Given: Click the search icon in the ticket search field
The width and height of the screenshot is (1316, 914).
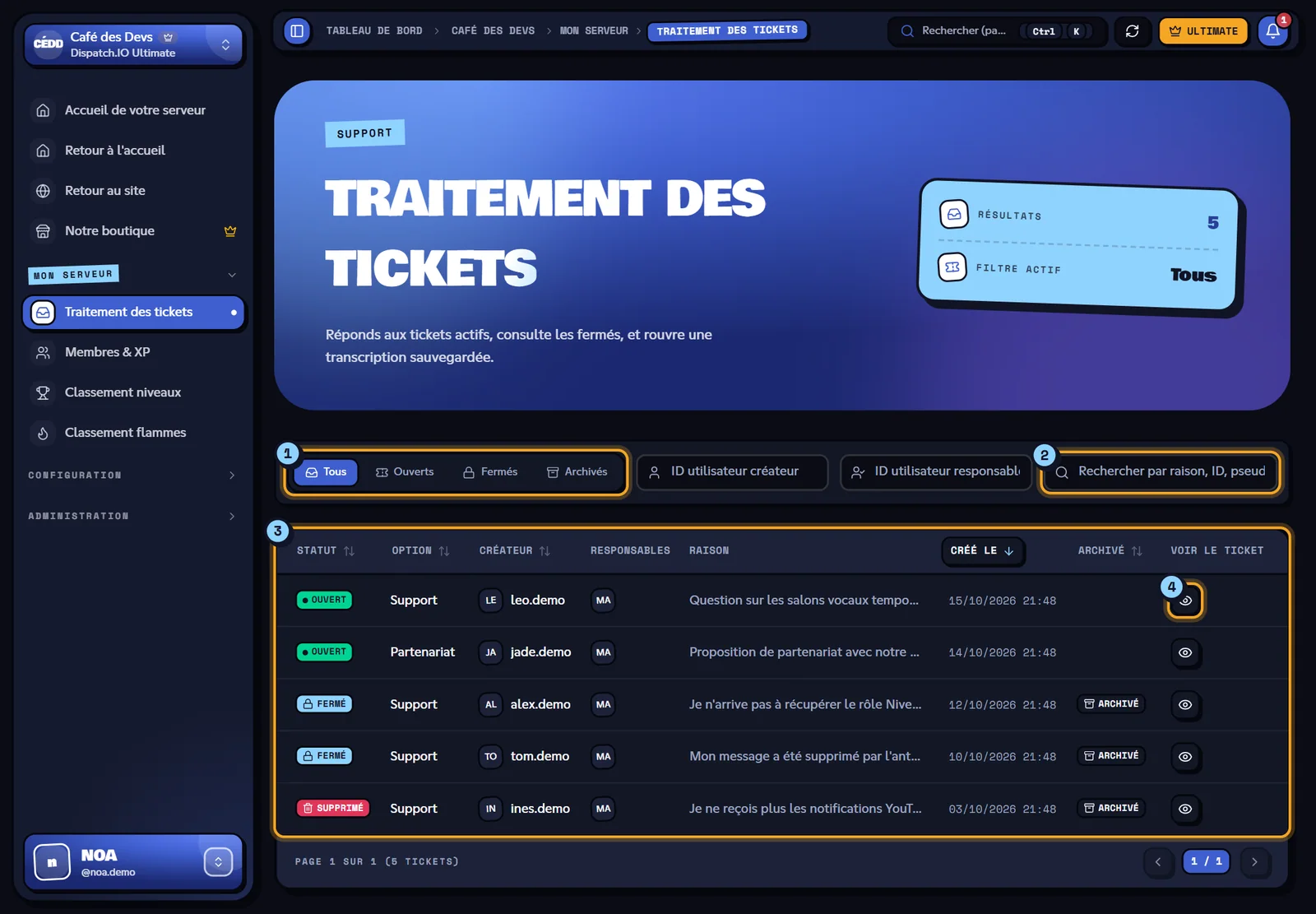Looking at the screenshot, I should [x=1062, y=472].
